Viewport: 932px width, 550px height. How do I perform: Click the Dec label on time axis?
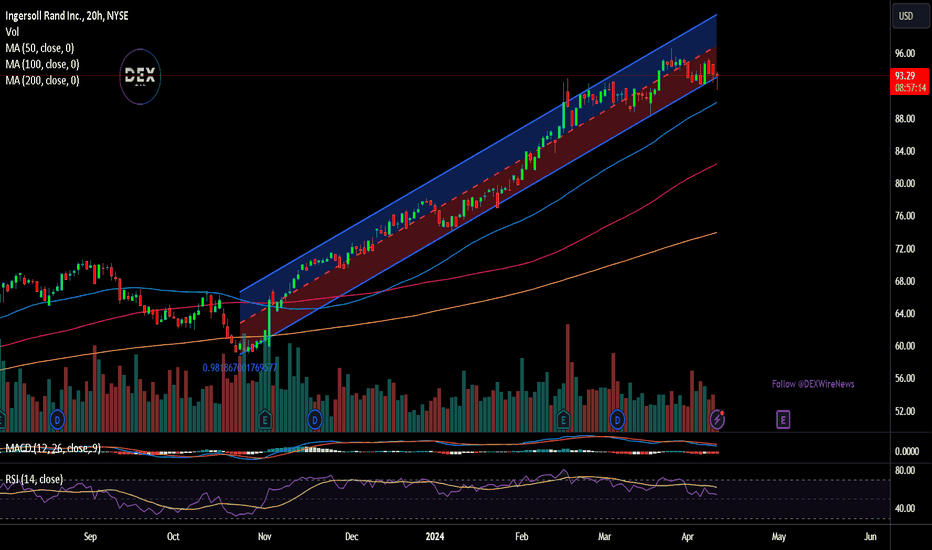tap(352, 536)
